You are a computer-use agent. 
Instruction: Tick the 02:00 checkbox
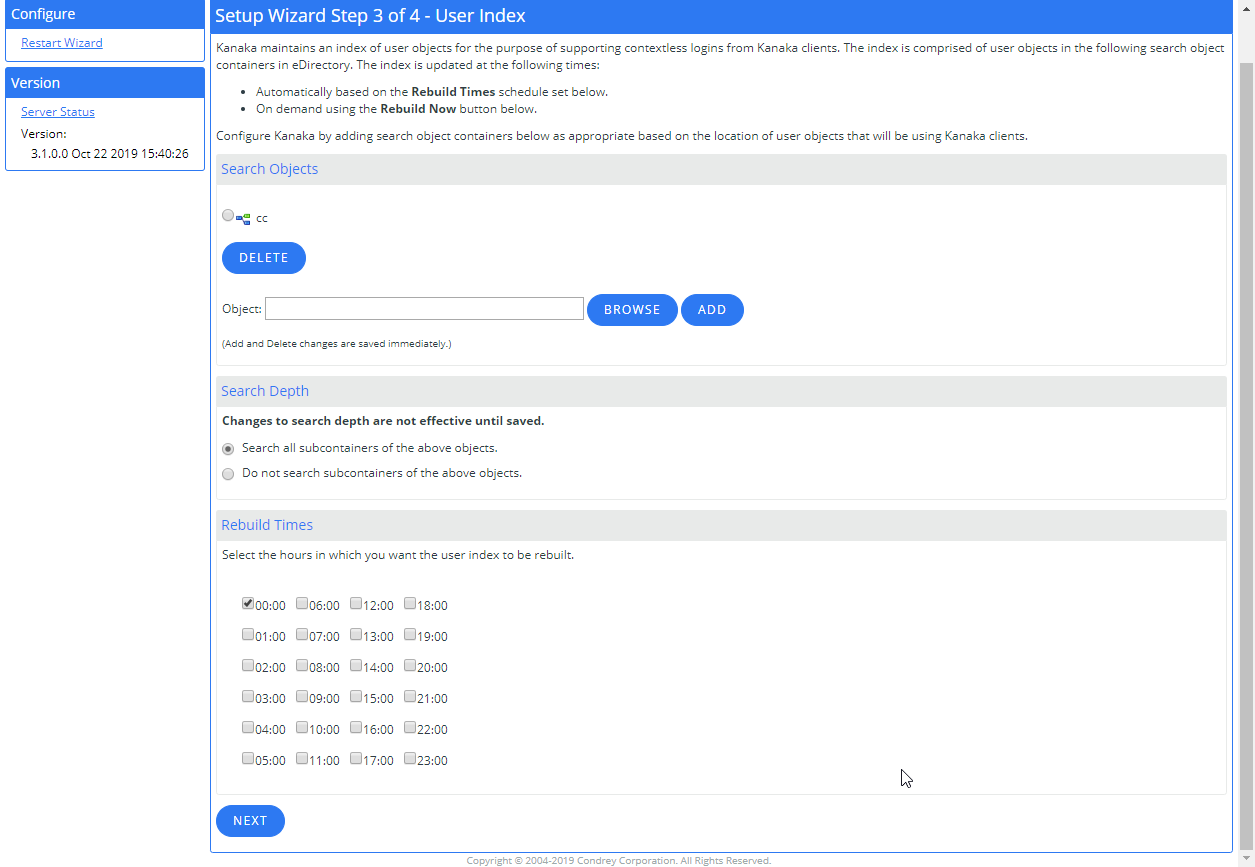click(x=248, y=665)
